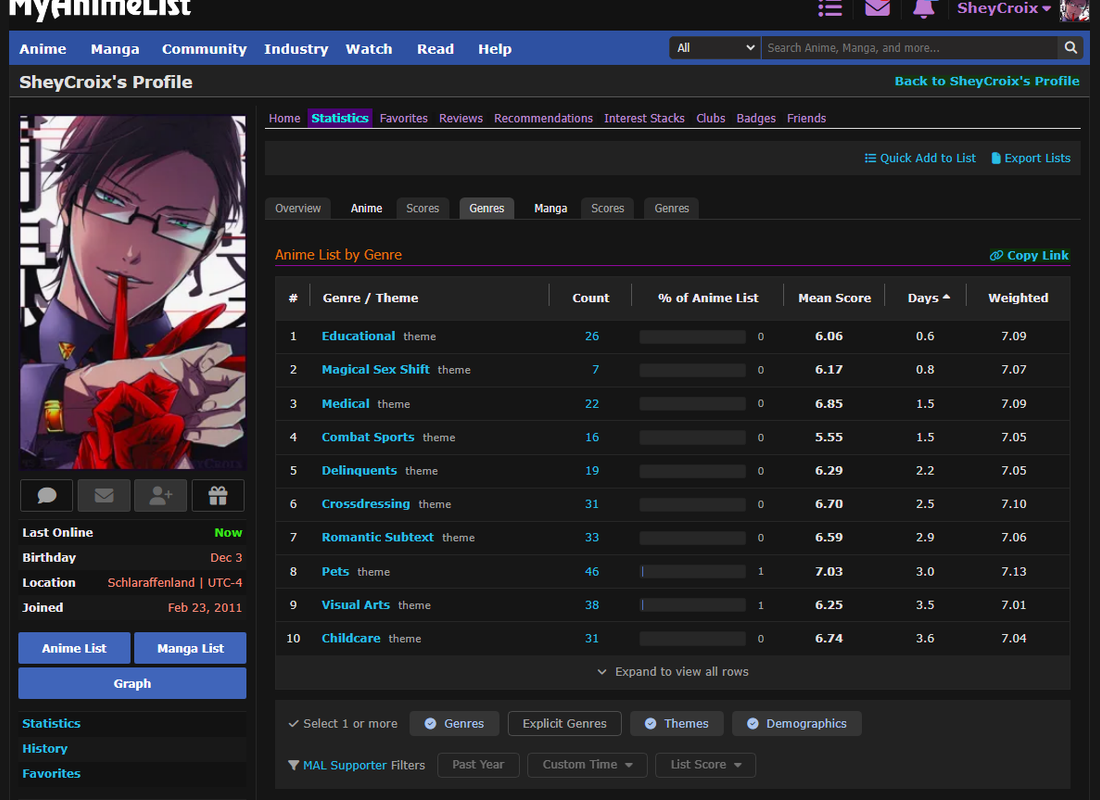Open the Custom Time dropdown
The image size is (1100, 800).
pyautogui.click(x=587, y=765)
